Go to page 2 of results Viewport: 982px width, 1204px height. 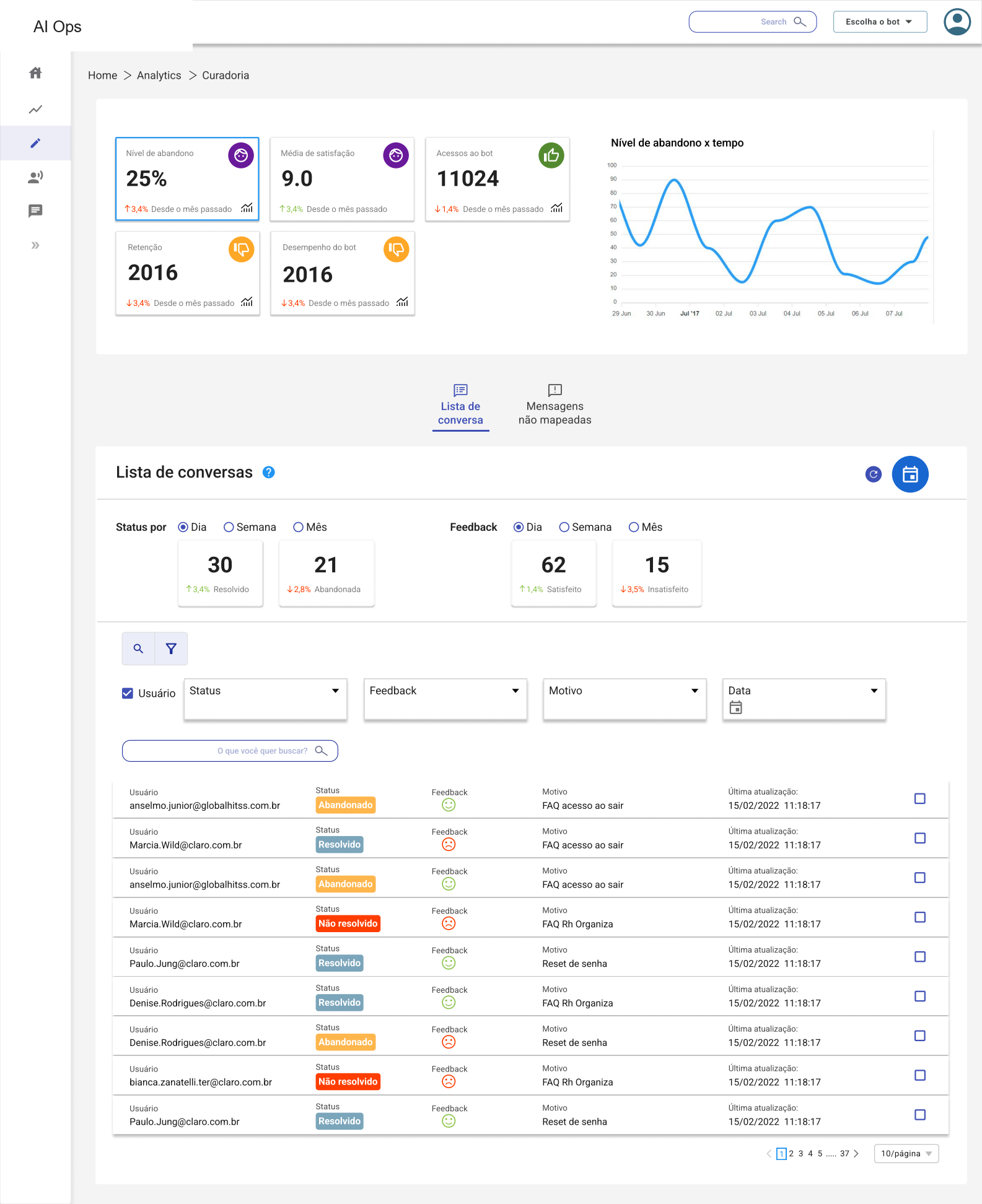pyautogui.click(x=791, y=1153)
